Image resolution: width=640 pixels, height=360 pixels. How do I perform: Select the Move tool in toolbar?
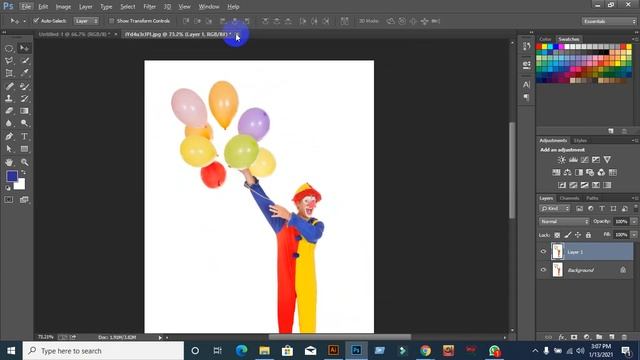pyautogui.click(x=24, y=48)
